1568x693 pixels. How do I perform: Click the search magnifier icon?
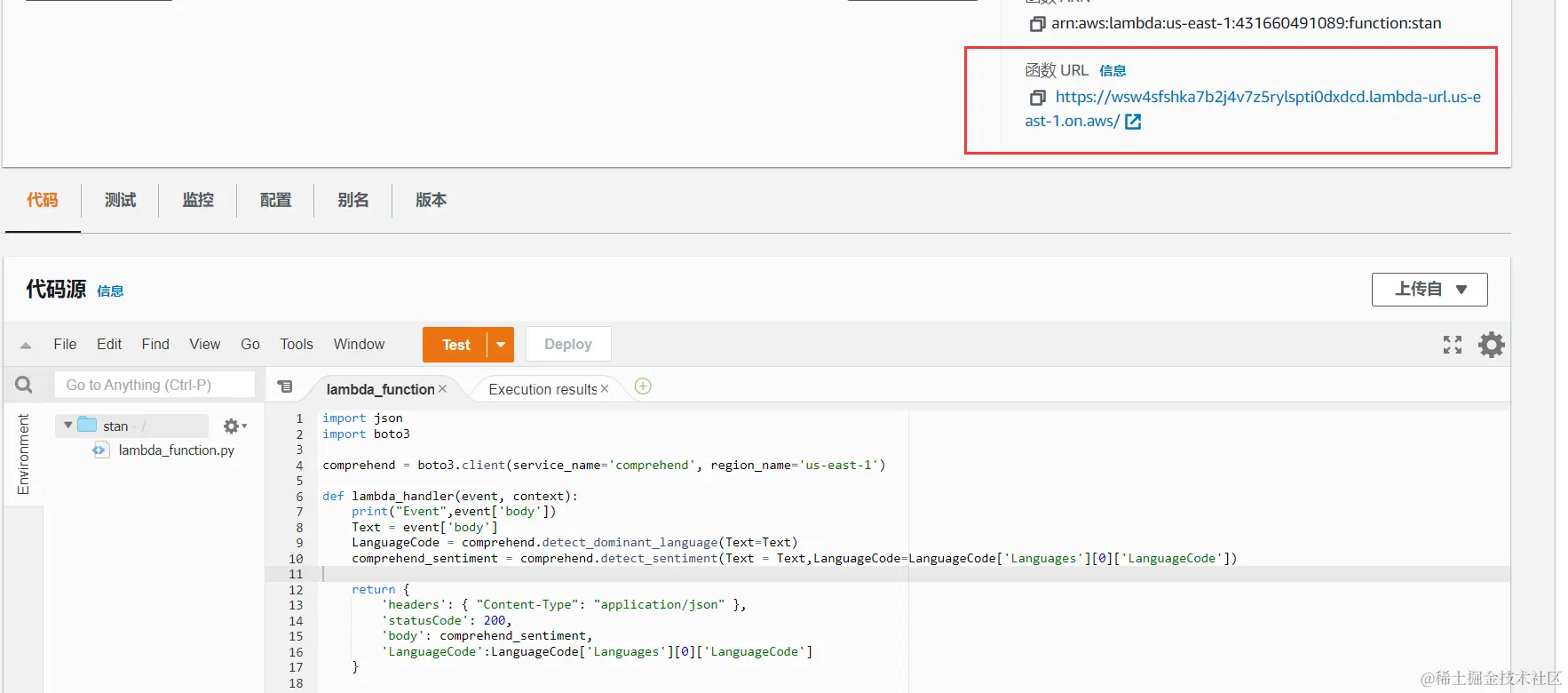click(24, 385)
